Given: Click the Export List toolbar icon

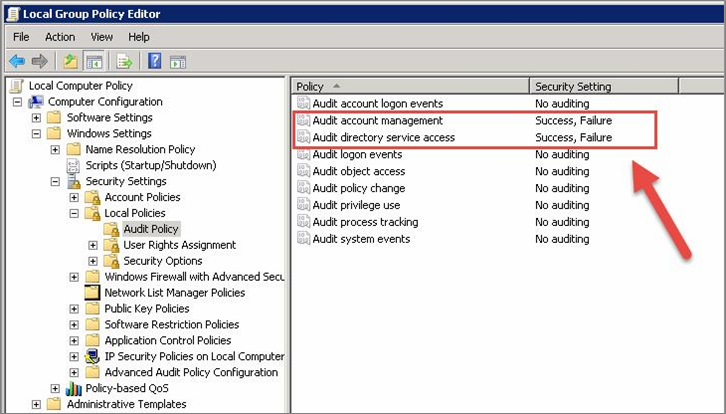Looking at the screenshot, I should point(125,60).
